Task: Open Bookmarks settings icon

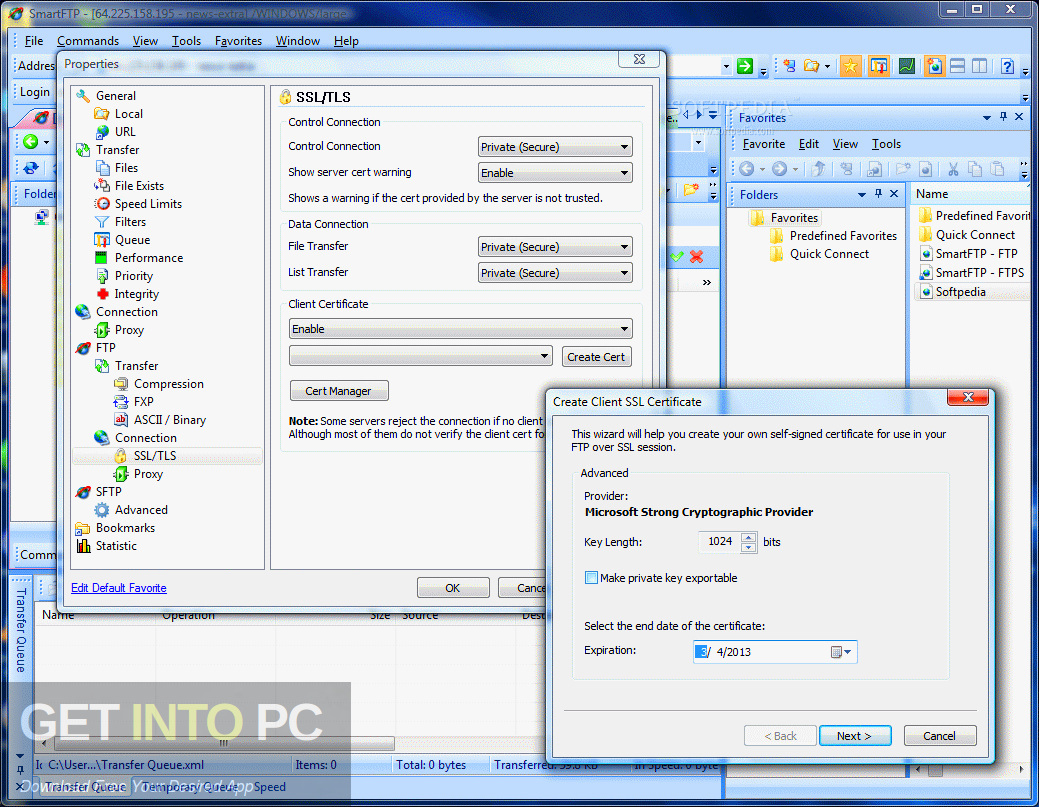Action: point(83,528)
